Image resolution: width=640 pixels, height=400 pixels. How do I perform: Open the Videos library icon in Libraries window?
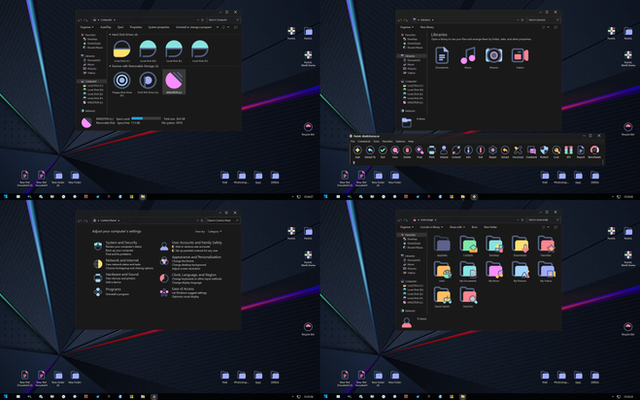pos(520,56)
